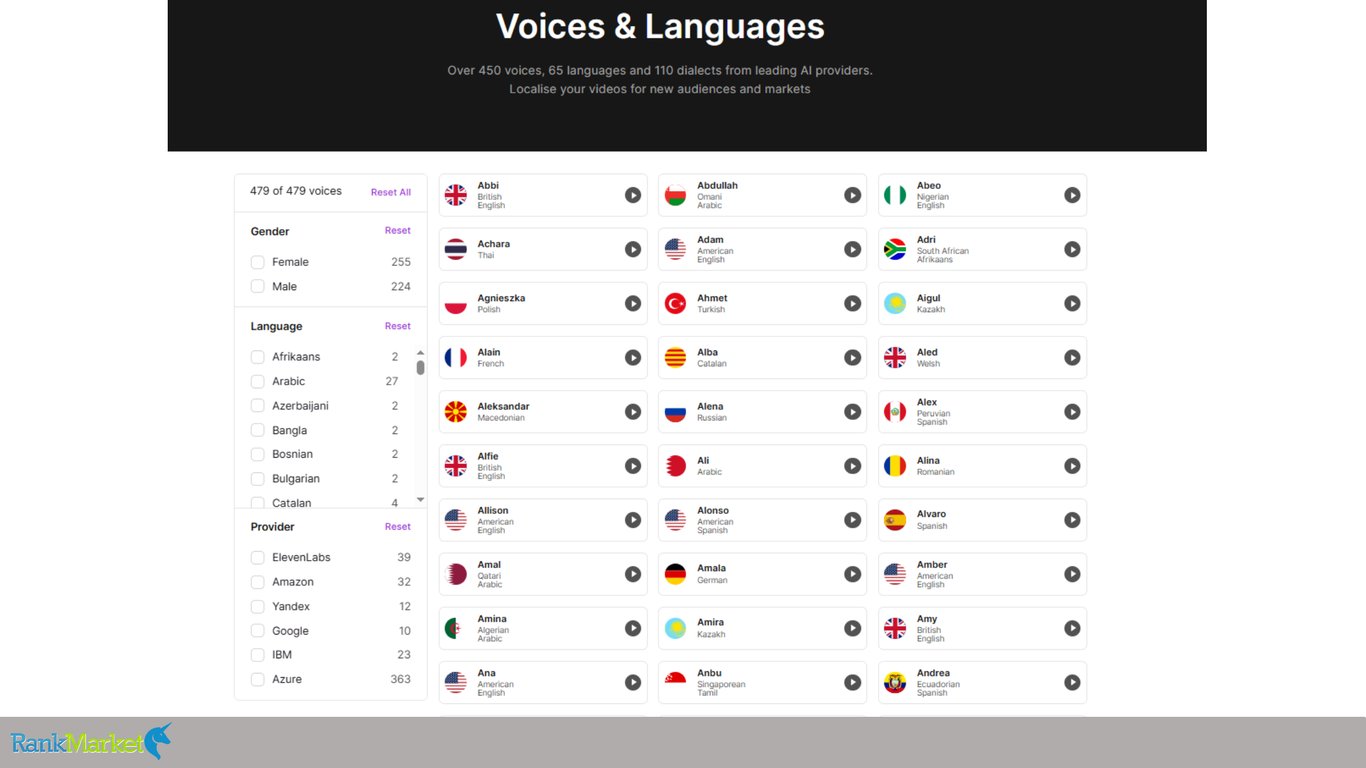This screenshot has width=1366, height=768.
Task: Select the Alena voice Russian flag
Action: click(676, 411)
